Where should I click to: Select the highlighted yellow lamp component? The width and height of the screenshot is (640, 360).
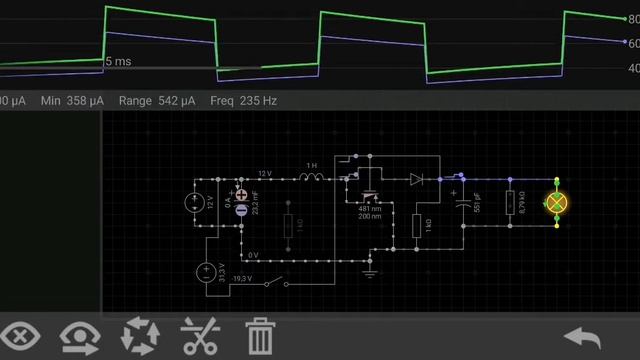[x=557, y=203]
